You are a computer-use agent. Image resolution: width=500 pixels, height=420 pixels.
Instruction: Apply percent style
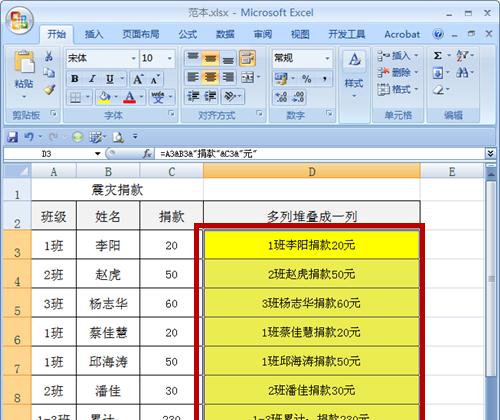[x=306, y=79]
